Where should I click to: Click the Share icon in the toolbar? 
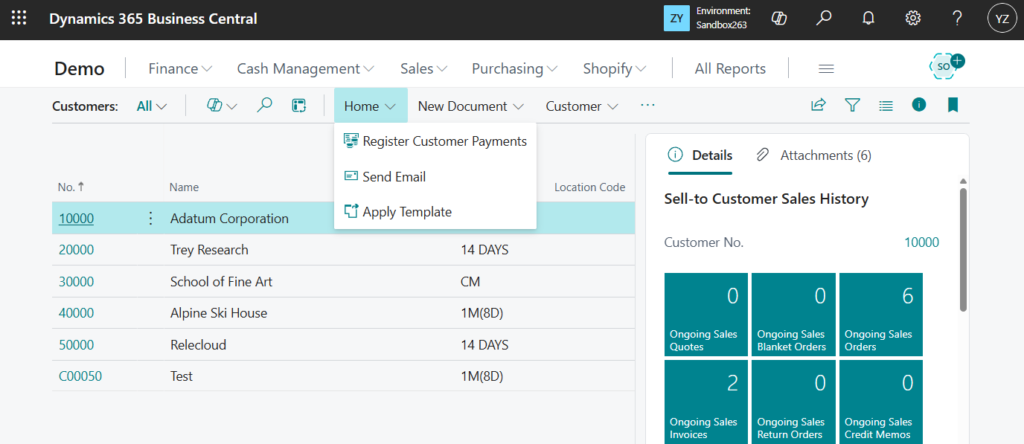818,105
